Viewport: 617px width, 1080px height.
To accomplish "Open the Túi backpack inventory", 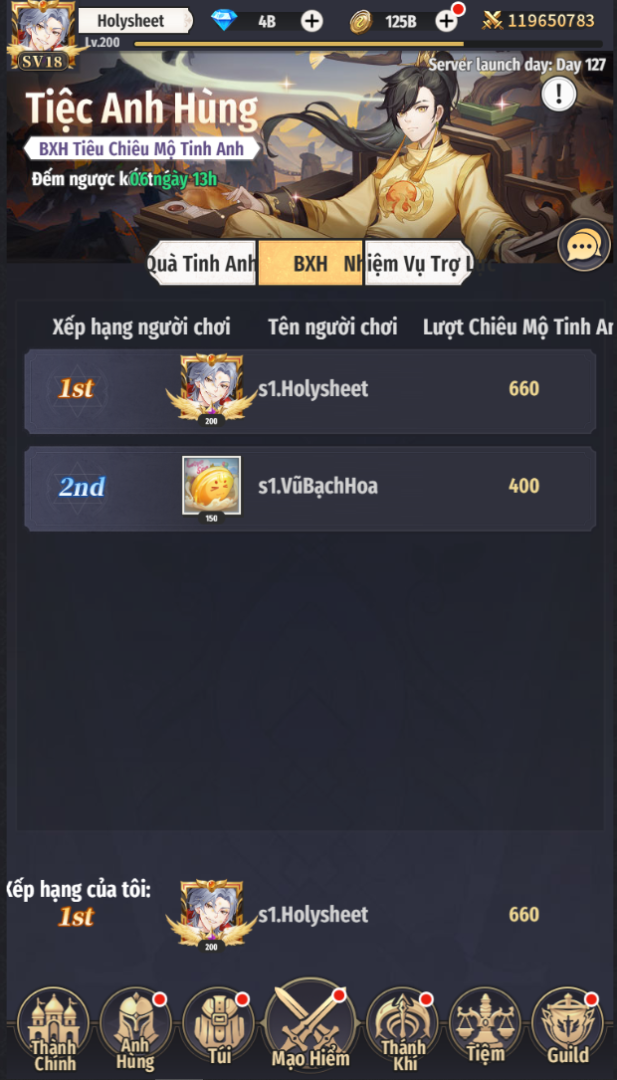I will pos(218,1026).
